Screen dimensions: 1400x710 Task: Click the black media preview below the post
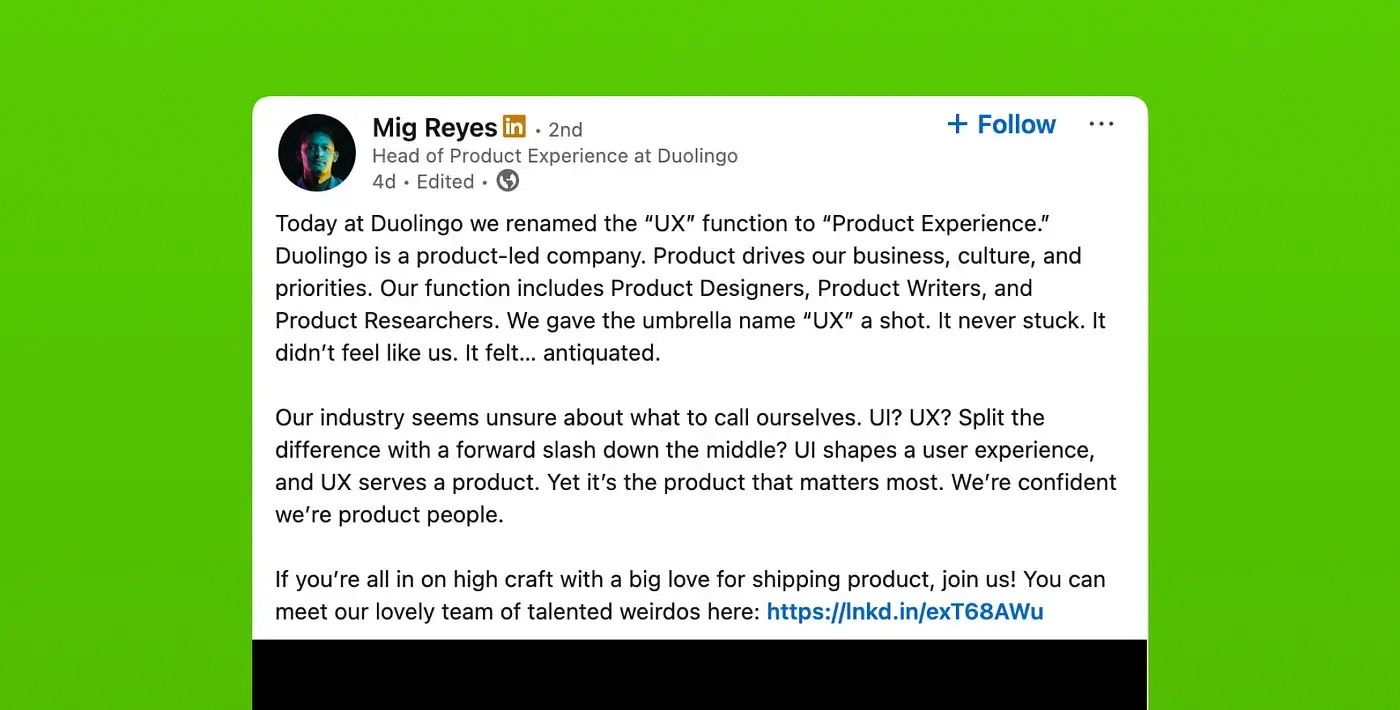(x=699, y=675)
